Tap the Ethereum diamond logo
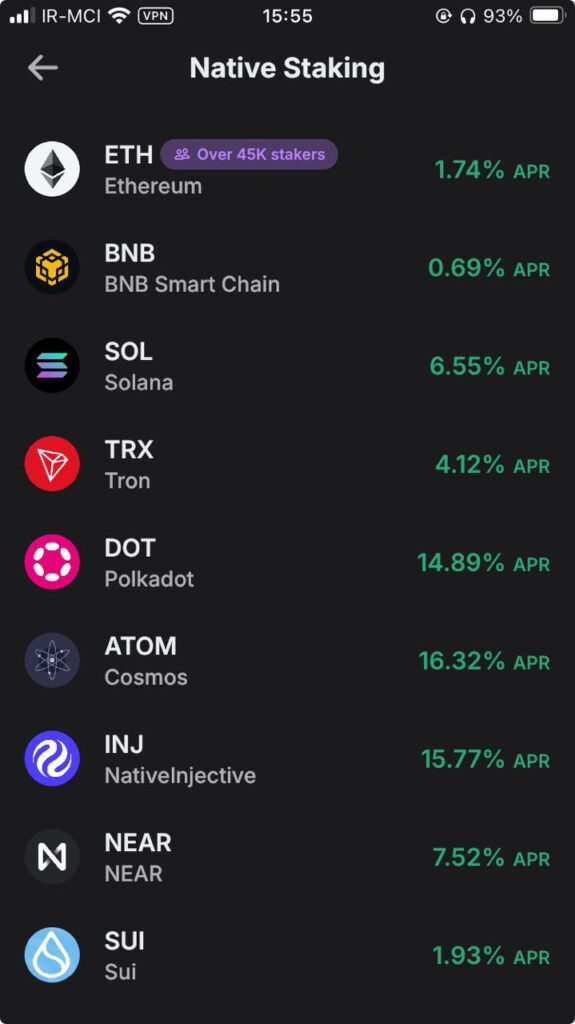Screen dimensions: 575x1024 click(x=52, y=169)
